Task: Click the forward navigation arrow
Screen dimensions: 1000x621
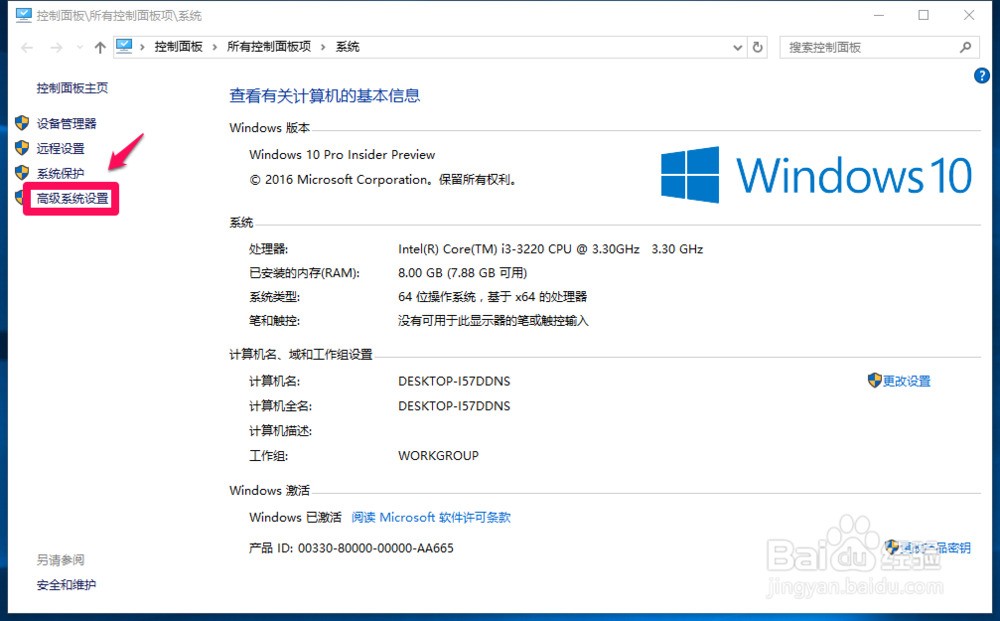Action: [56, 47]
